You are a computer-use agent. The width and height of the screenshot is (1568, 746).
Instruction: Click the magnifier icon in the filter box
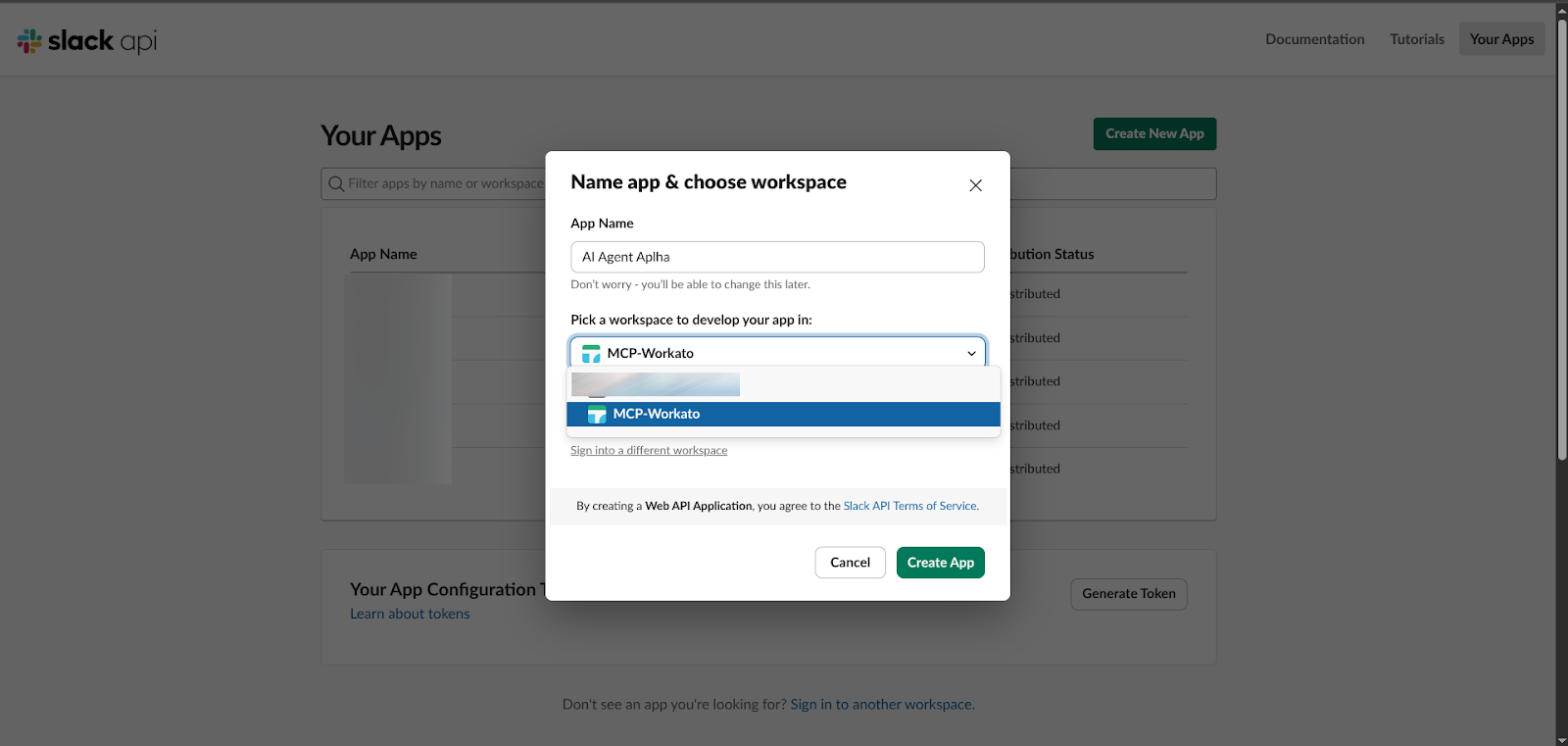pyautogui.click(x=336, y=184)
